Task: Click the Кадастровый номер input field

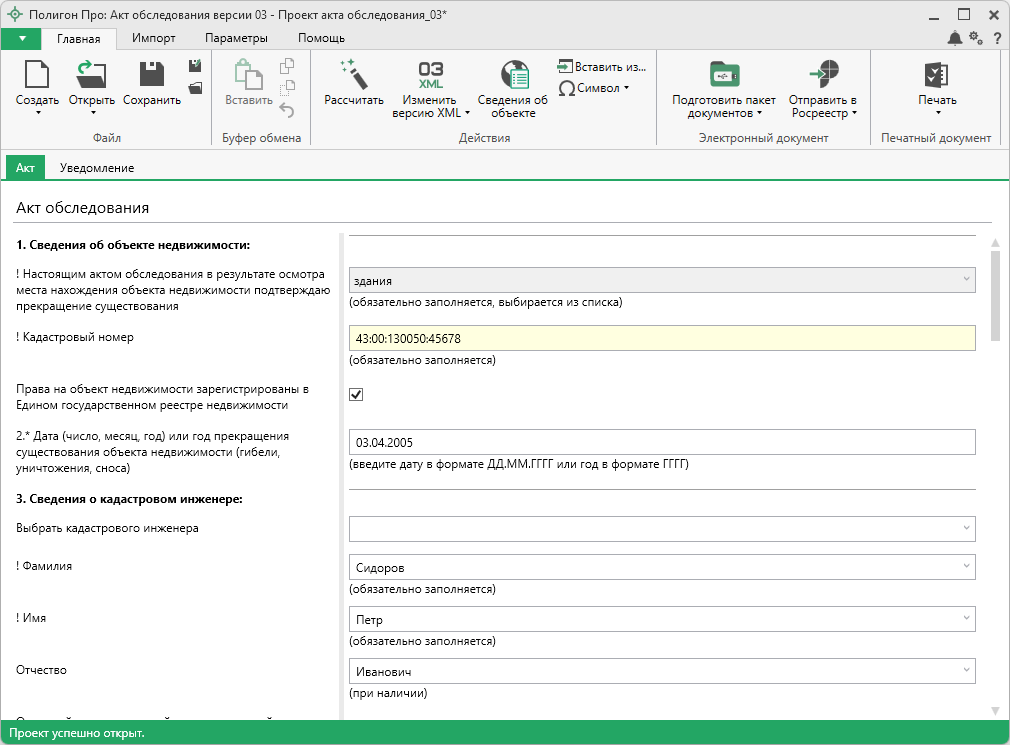Action: (661, 338)
